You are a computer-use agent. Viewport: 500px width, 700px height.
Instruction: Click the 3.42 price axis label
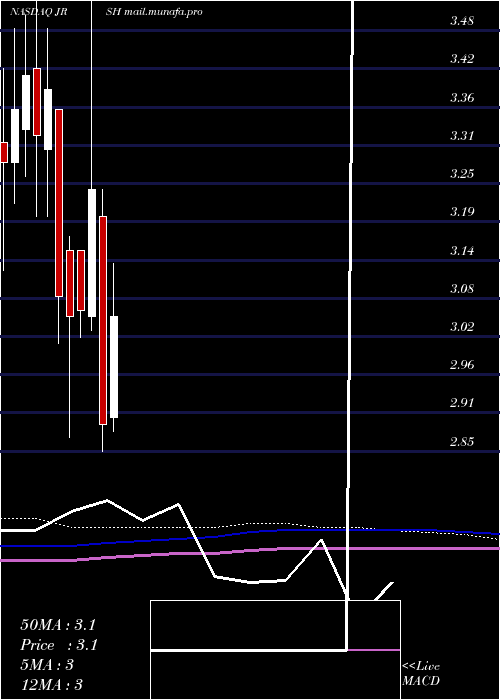pos(462,58)
